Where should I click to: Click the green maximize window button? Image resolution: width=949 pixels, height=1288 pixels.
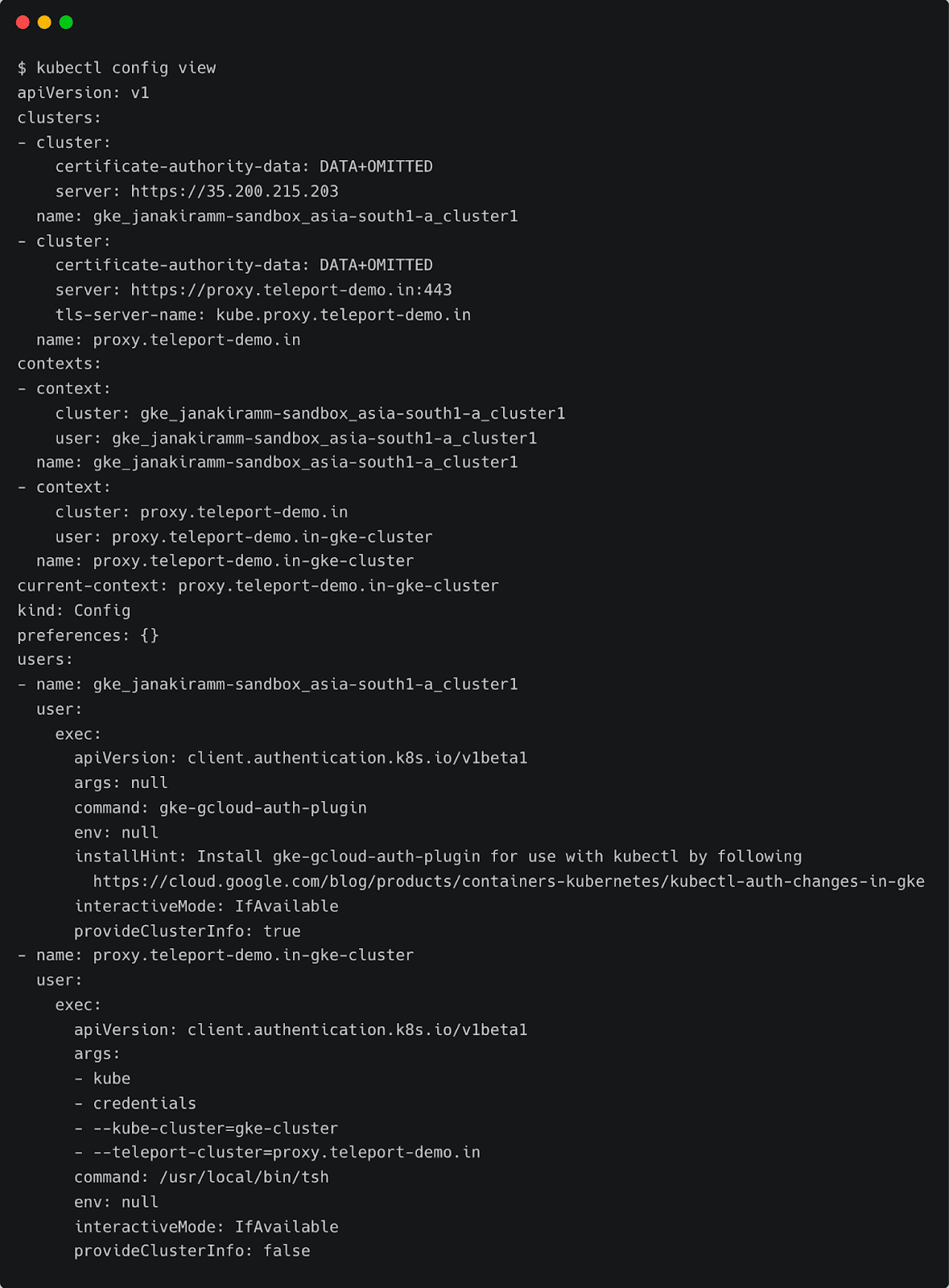[x=66, y=23]
